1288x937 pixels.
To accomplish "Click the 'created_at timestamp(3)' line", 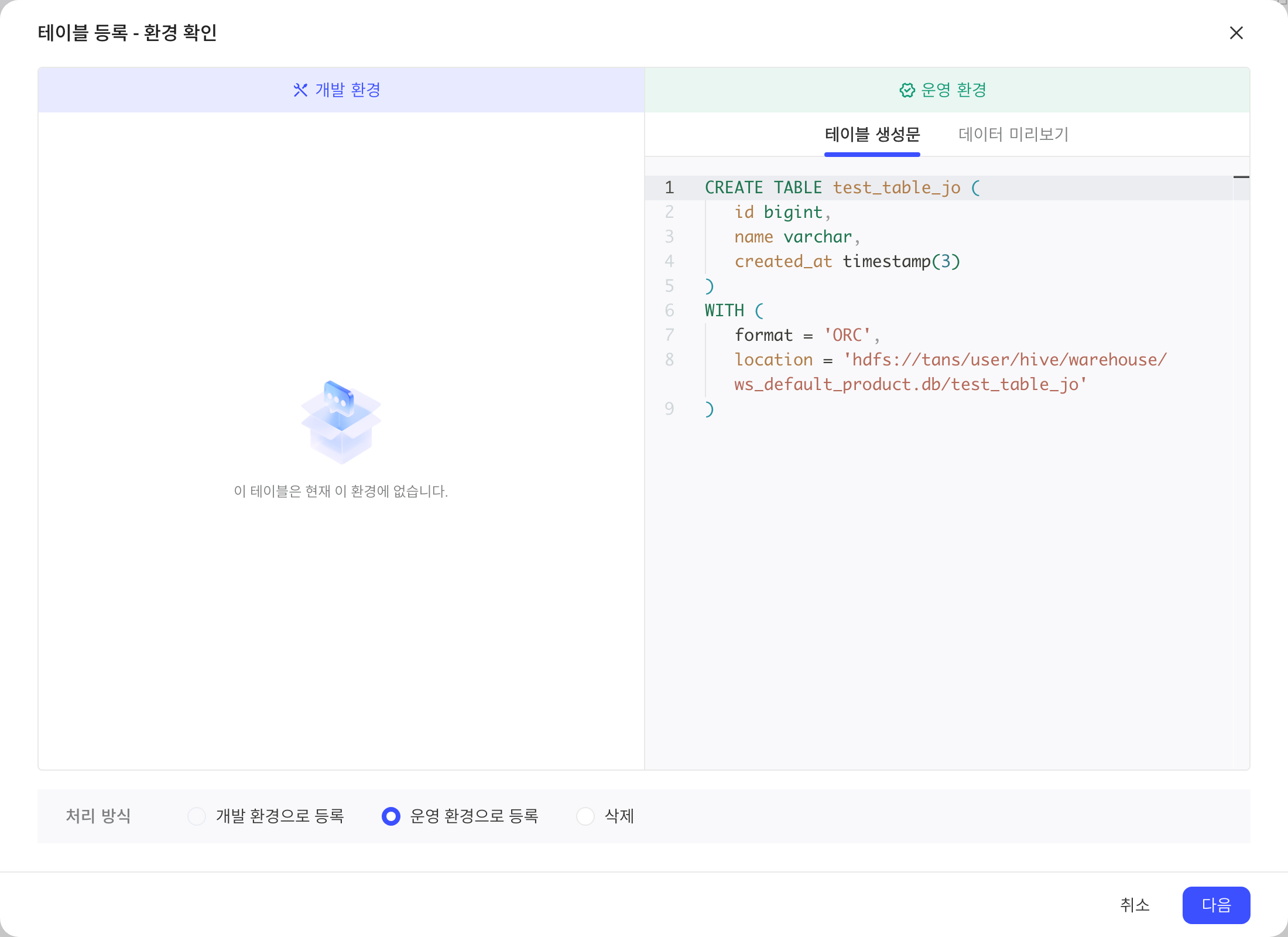I will [x=847, y=261].
